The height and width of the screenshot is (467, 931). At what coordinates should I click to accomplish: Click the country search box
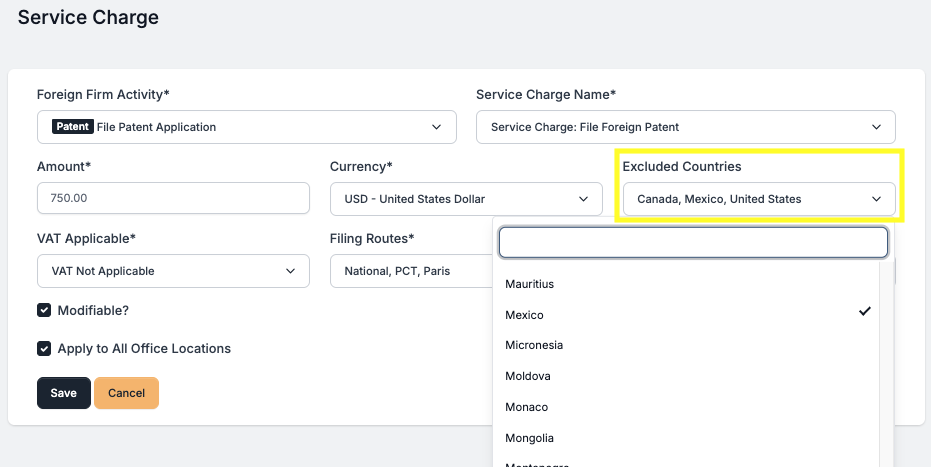pos(693,242)
